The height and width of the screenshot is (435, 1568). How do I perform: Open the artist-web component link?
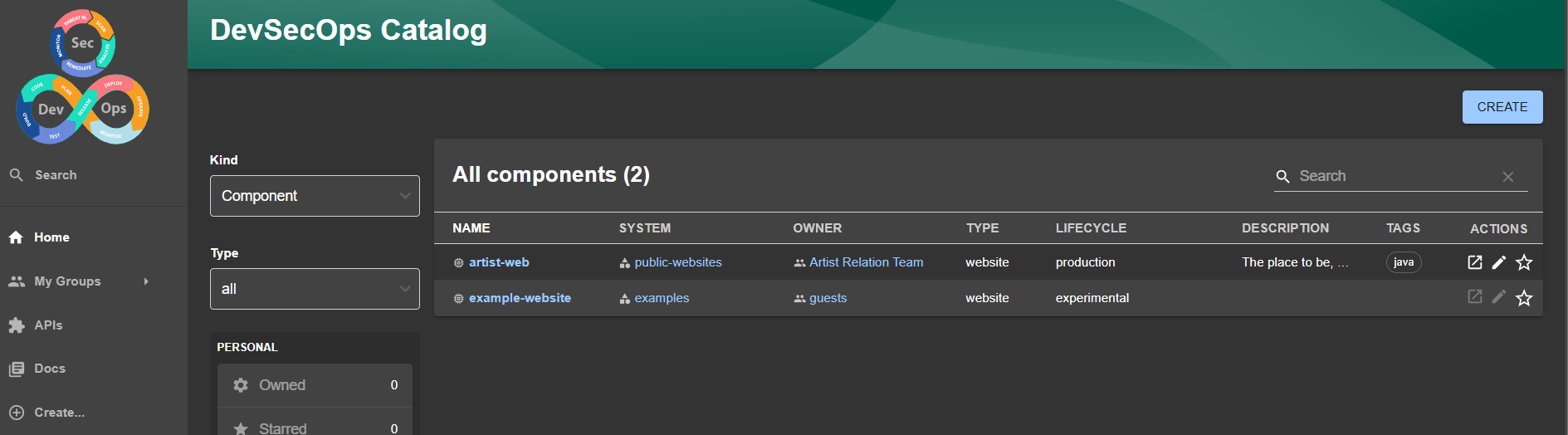[x=499, y=262]
